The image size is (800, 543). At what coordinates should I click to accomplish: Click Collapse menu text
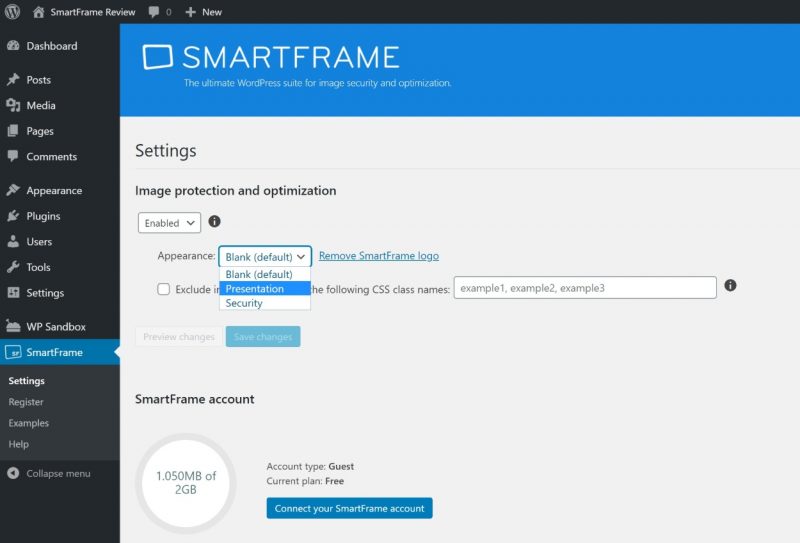[x=58, y=474]
